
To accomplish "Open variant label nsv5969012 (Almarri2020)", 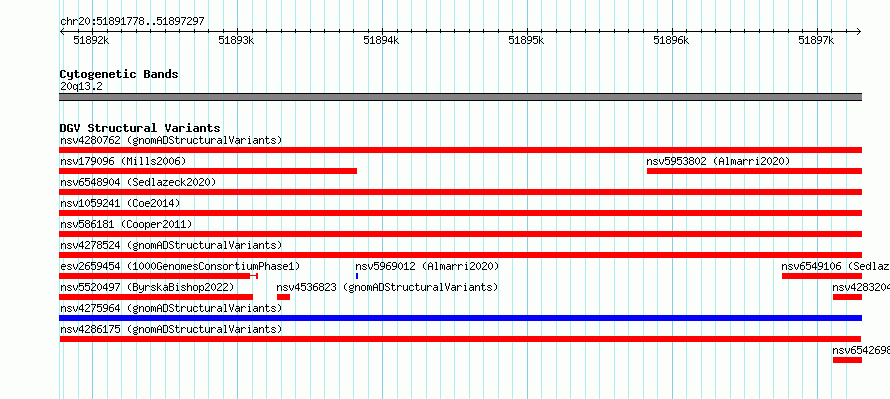I will (x=427, y=266).
